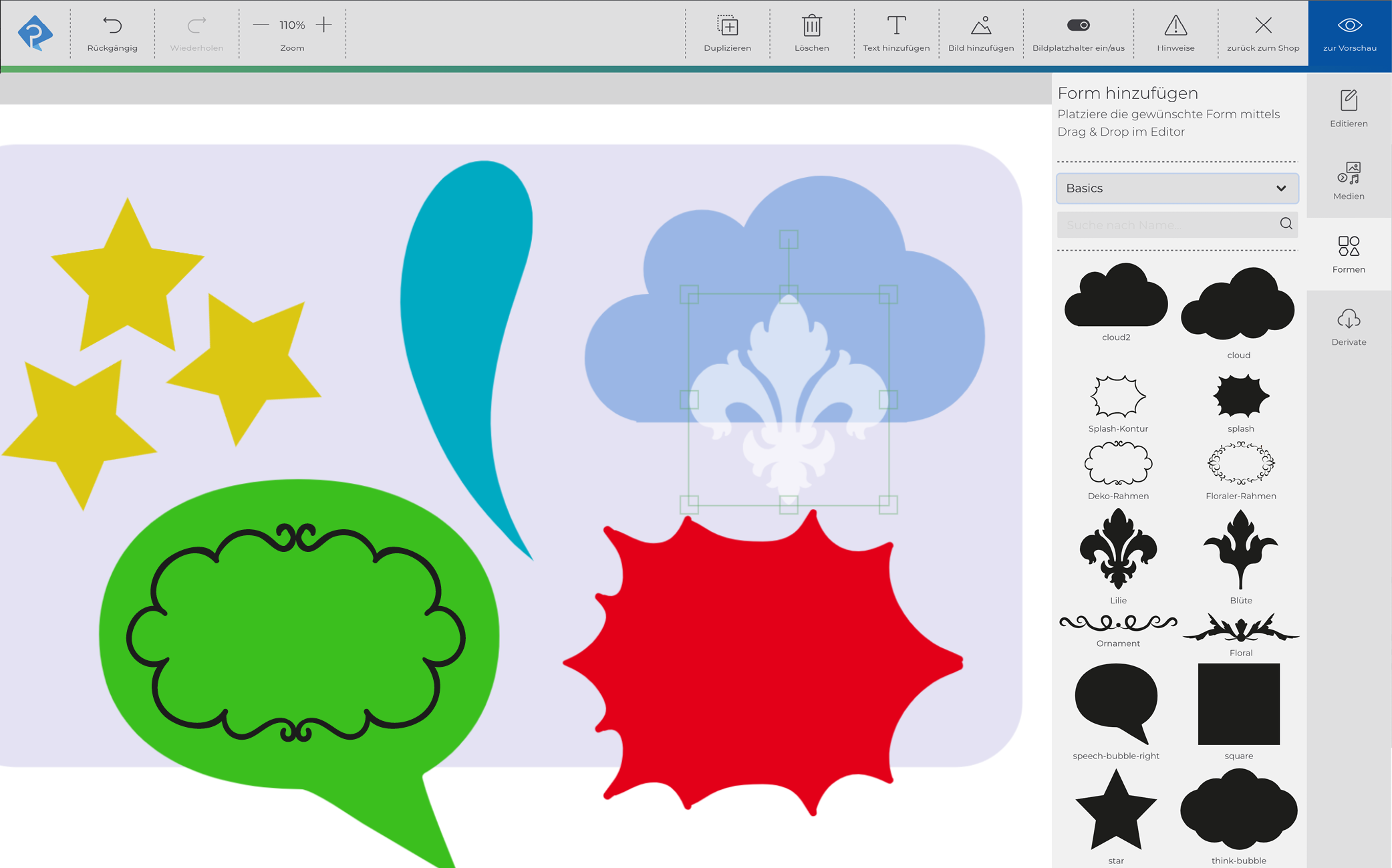The height and width of the screenshot is (868, 1392).
Task: Toggle Bildplatzhalter ein/aus switch
Action: pos(1078,25)
